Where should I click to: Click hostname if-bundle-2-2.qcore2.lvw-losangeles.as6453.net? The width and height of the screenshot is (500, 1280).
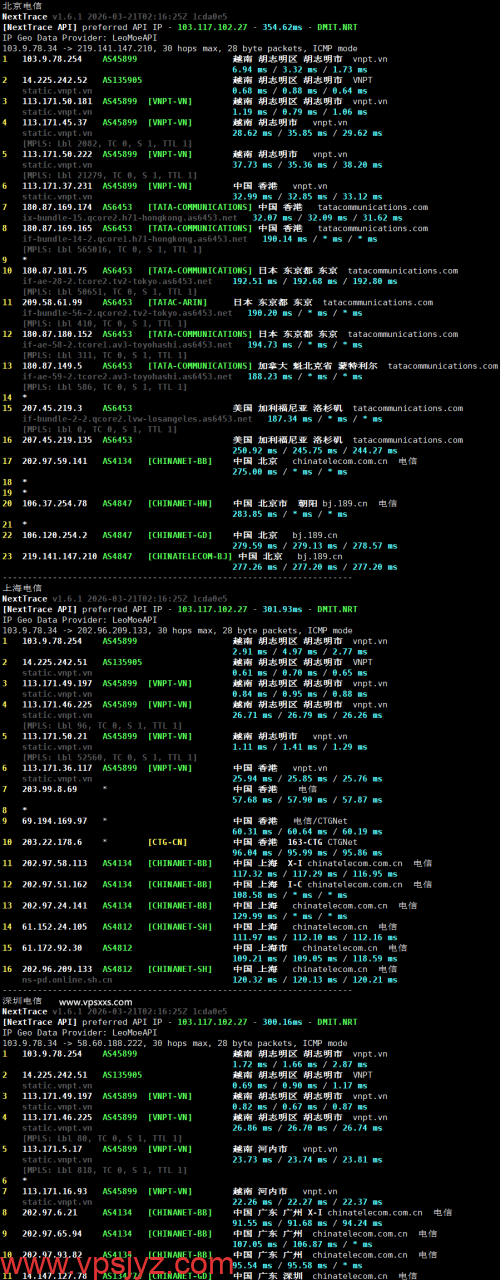(x=137, y=418)
